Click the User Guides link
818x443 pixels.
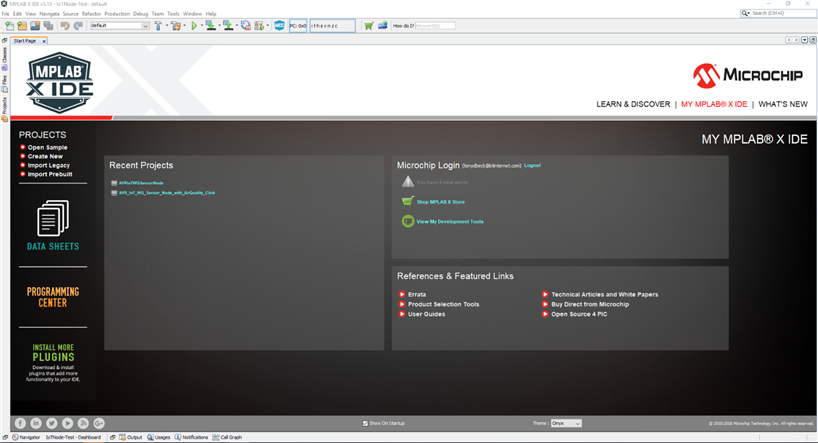(x=426, y=315)
